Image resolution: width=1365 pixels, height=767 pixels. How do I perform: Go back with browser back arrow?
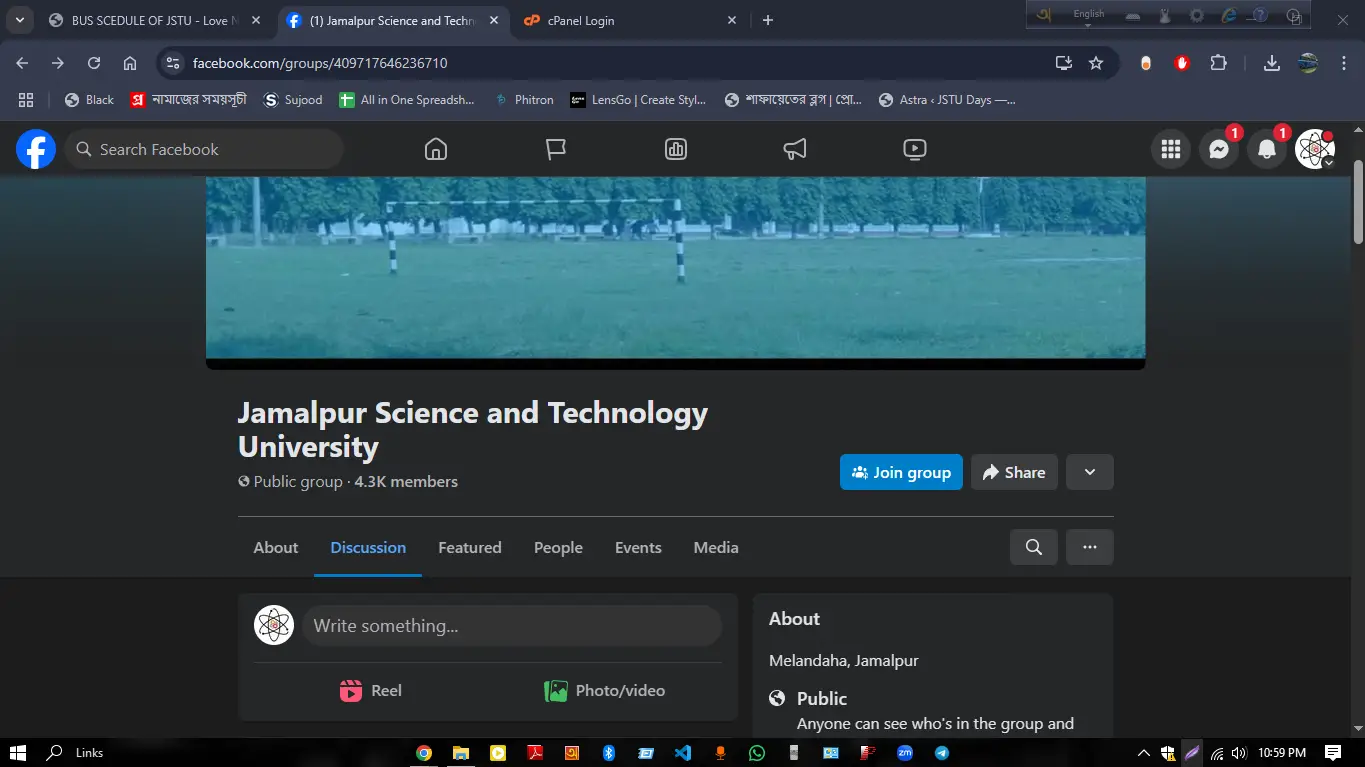22,63
